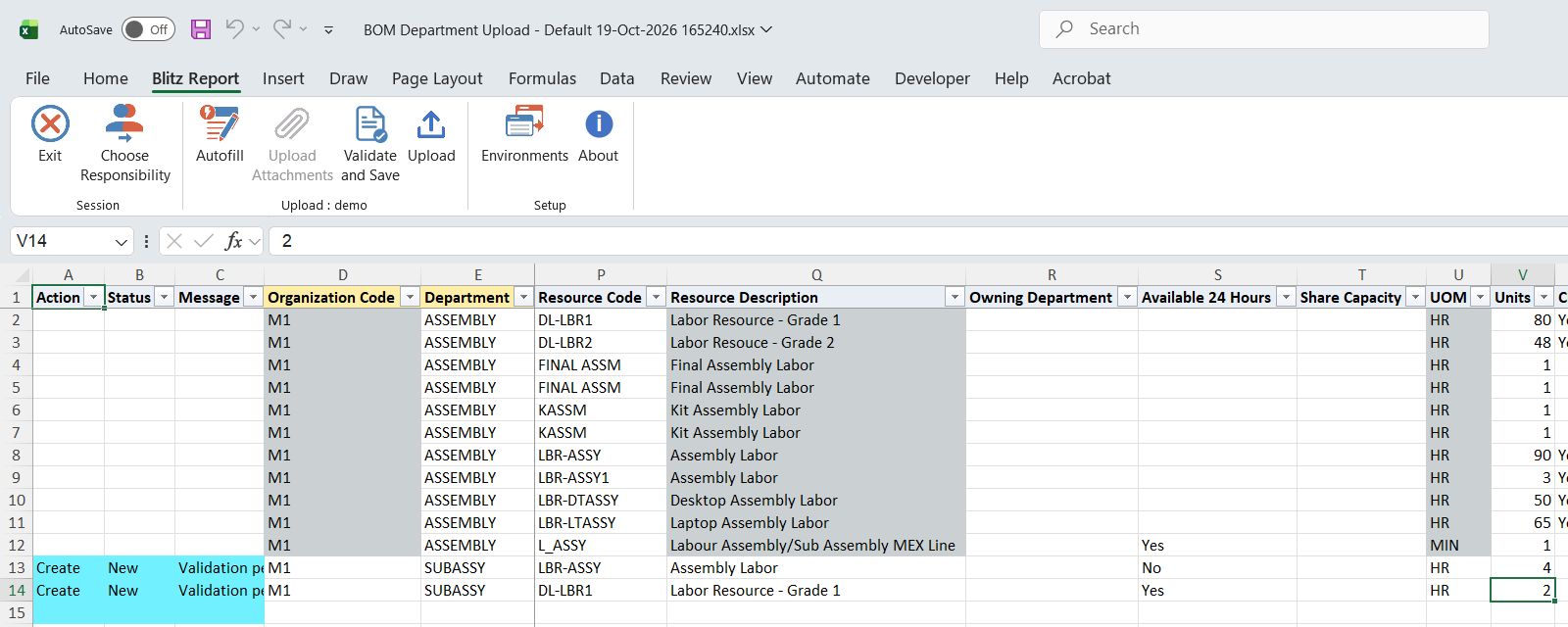Select the cell "Laptop Assembly Labor"
Screen dimensions: 1568x627
(816, 523)
